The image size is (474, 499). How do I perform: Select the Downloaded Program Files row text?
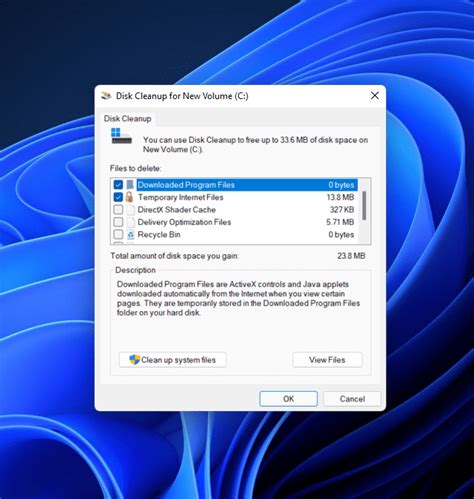point(186,185)
